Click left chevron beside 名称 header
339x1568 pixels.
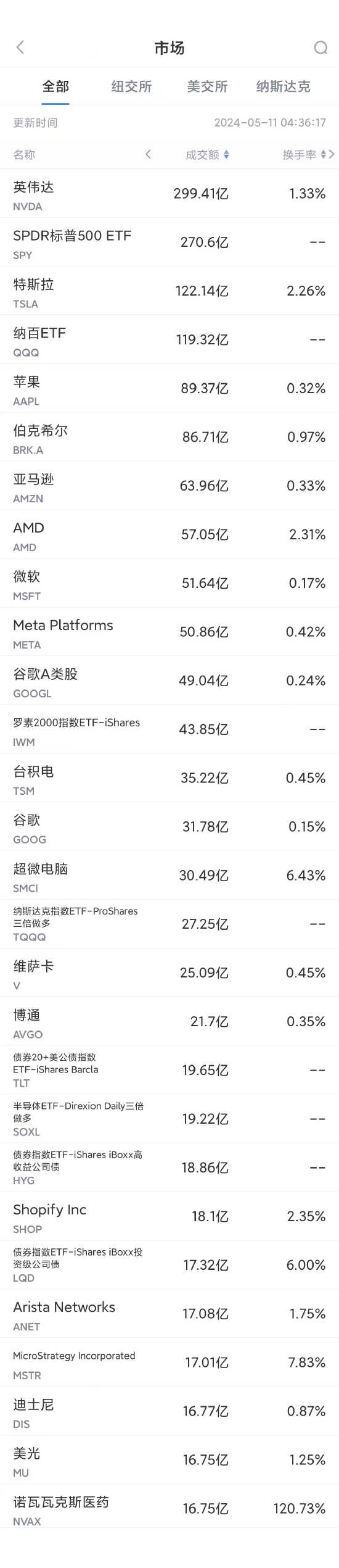pos(148,154)
